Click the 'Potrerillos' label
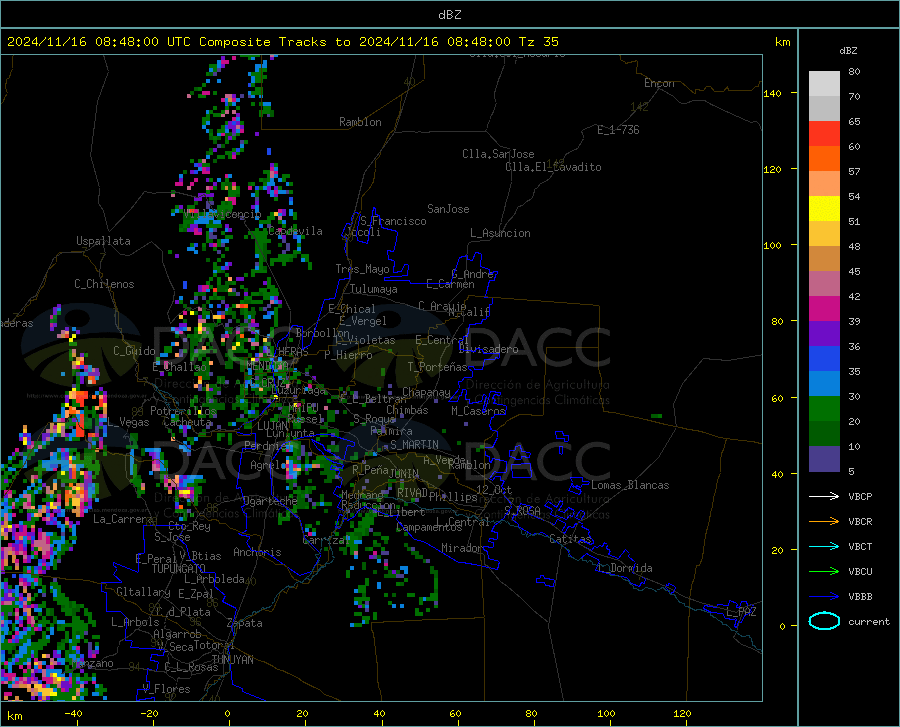Screen dimensions: 900x727 183,411
